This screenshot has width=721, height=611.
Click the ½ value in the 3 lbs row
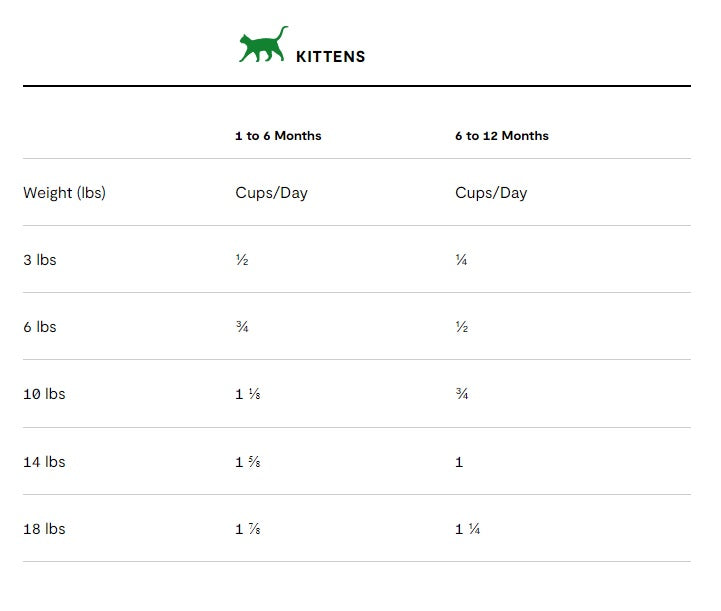pyautogui.click(x=241, y=260)
